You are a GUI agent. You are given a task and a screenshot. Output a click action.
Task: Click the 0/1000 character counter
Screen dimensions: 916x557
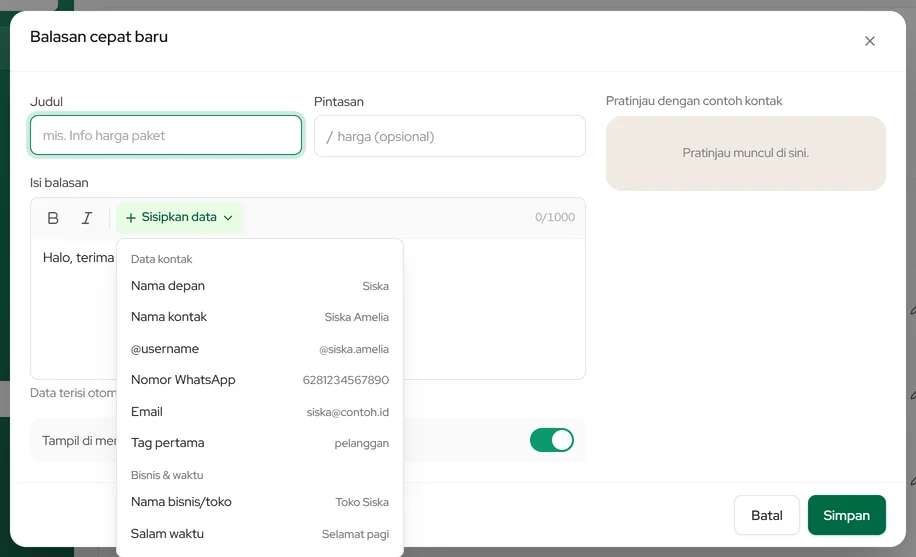pyautogui.click(x=554, y=217)
